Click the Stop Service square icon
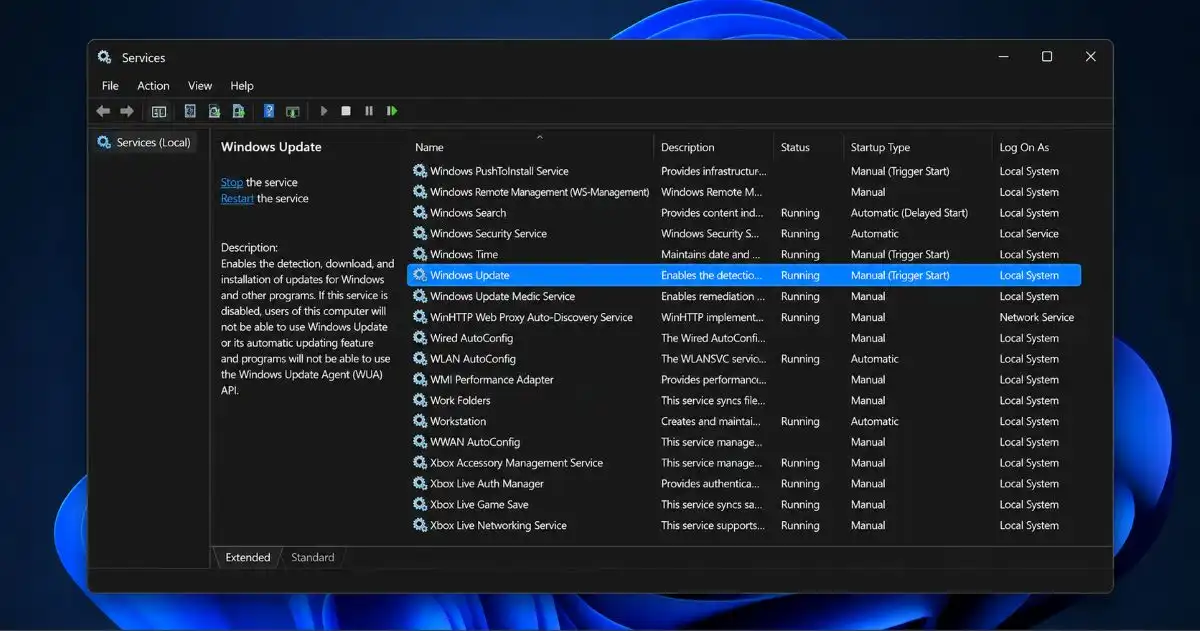The image size is (1200, 631). click(346, 111)
